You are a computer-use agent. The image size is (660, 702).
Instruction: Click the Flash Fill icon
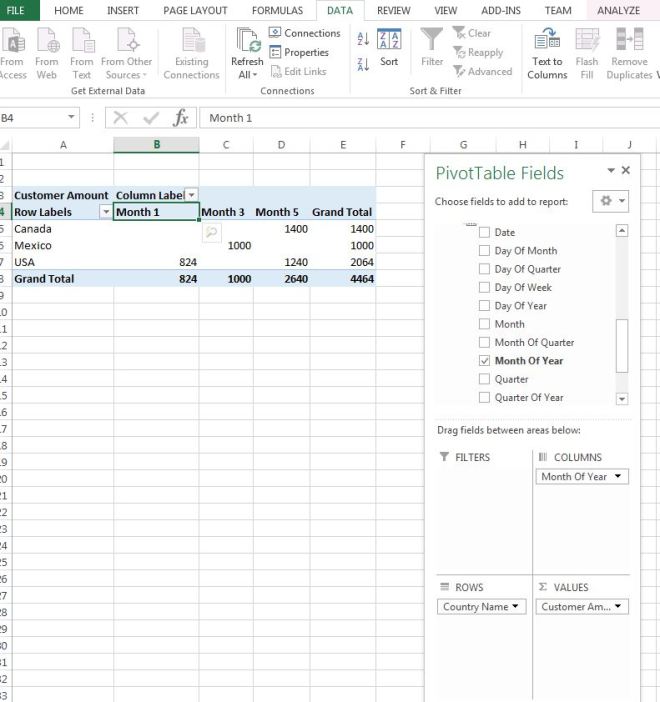tap(587, 42)
